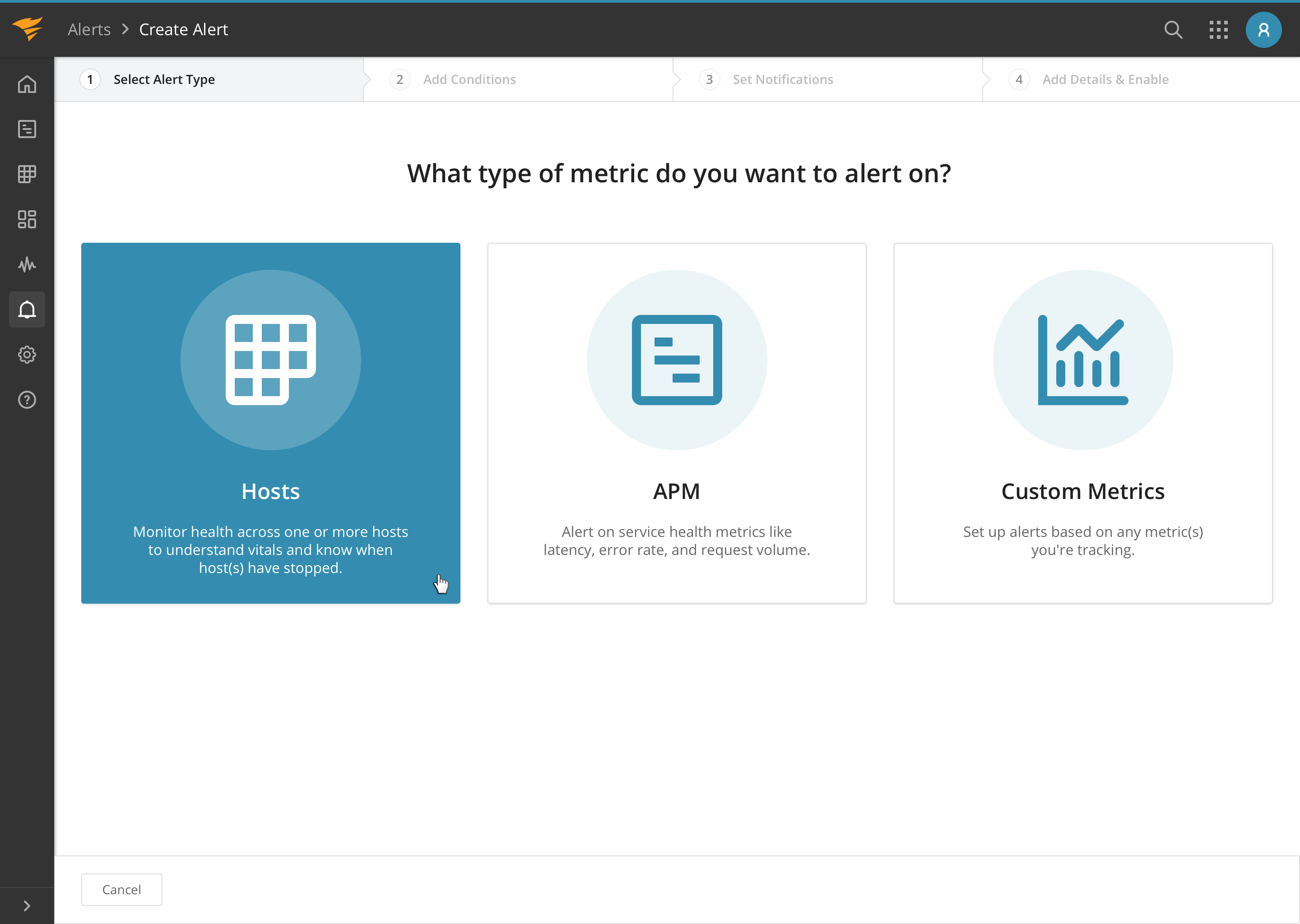Open the Metrics pulse sidebar icon

[27, 264]
